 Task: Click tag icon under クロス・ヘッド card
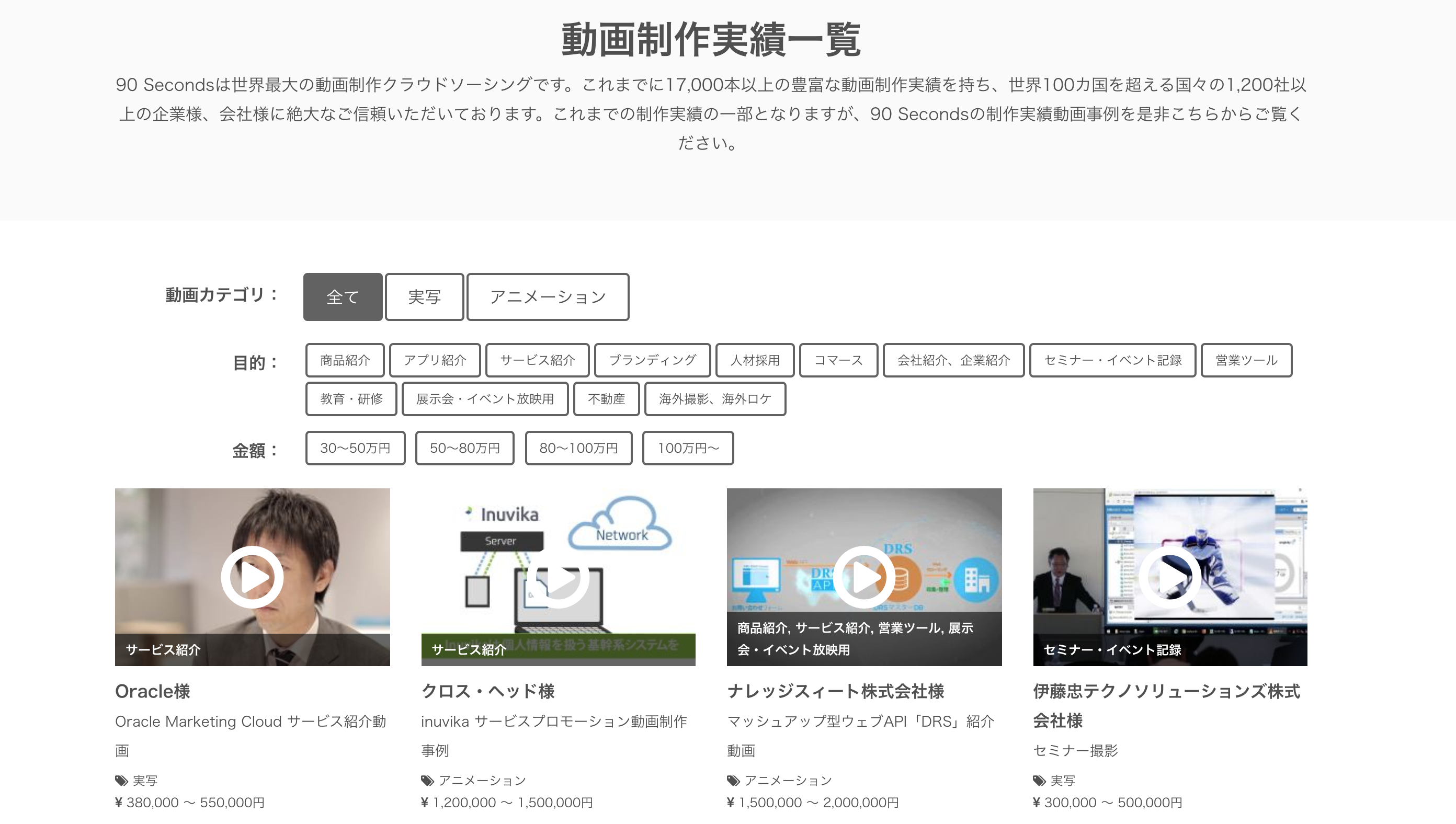(x=427, y=781)
